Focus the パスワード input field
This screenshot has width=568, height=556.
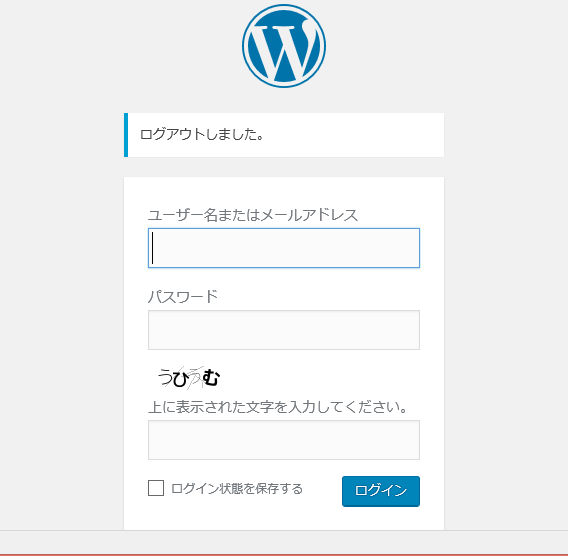point(284,330)
